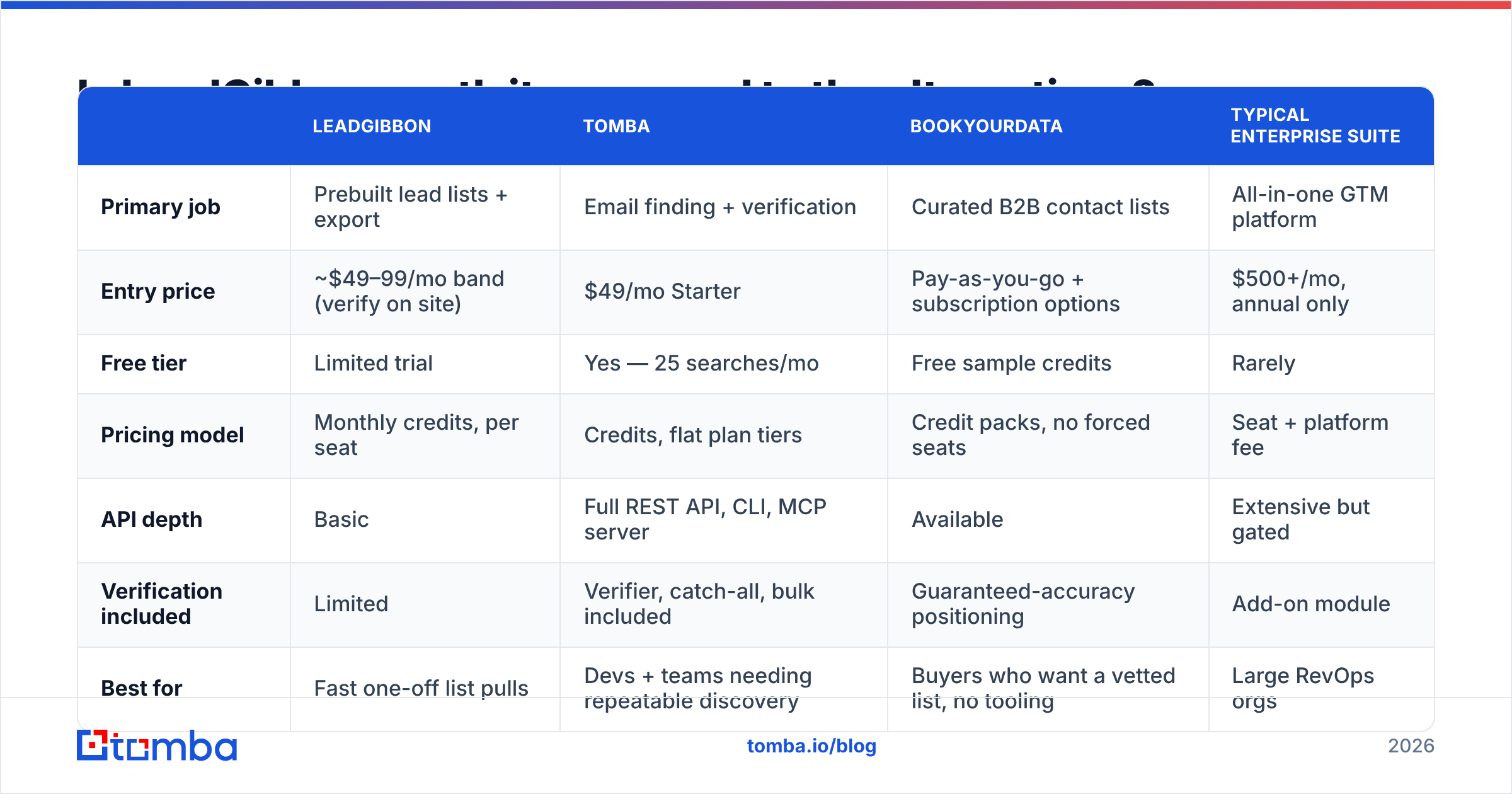Viewport: 1512px width, 794px height.
Task: Select the Yes — 25 searches/mo cell
Action: pyautogui.click(x=701, y=363)
